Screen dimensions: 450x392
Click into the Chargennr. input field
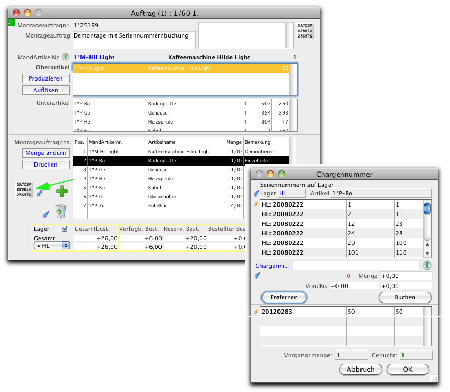coord(356,266)
